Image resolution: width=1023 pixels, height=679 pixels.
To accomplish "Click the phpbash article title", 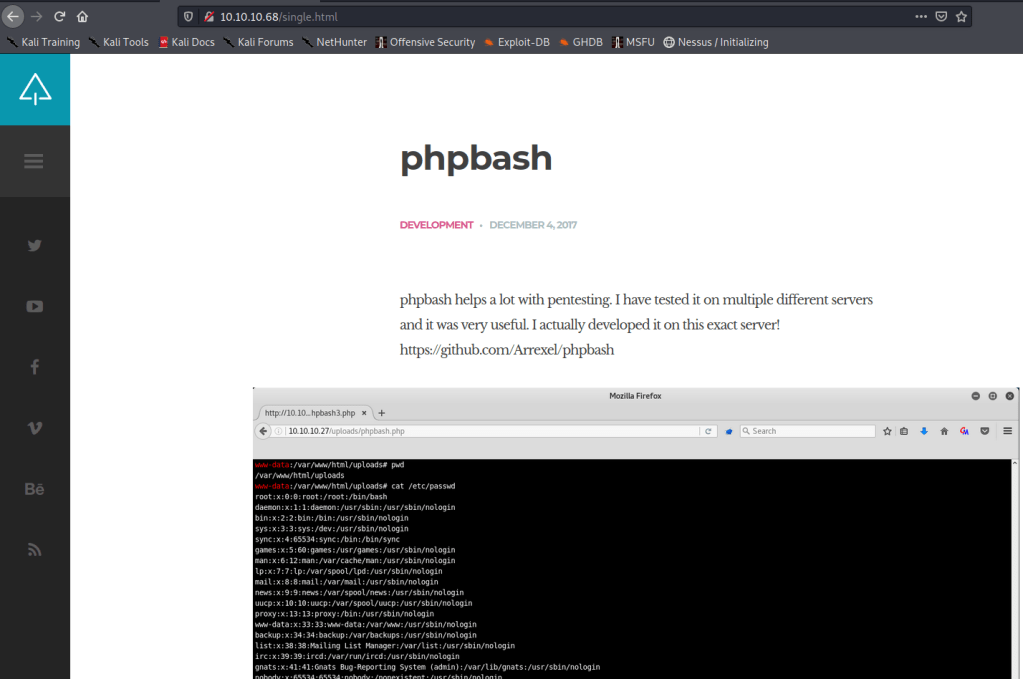I will (x=475, y=158).
